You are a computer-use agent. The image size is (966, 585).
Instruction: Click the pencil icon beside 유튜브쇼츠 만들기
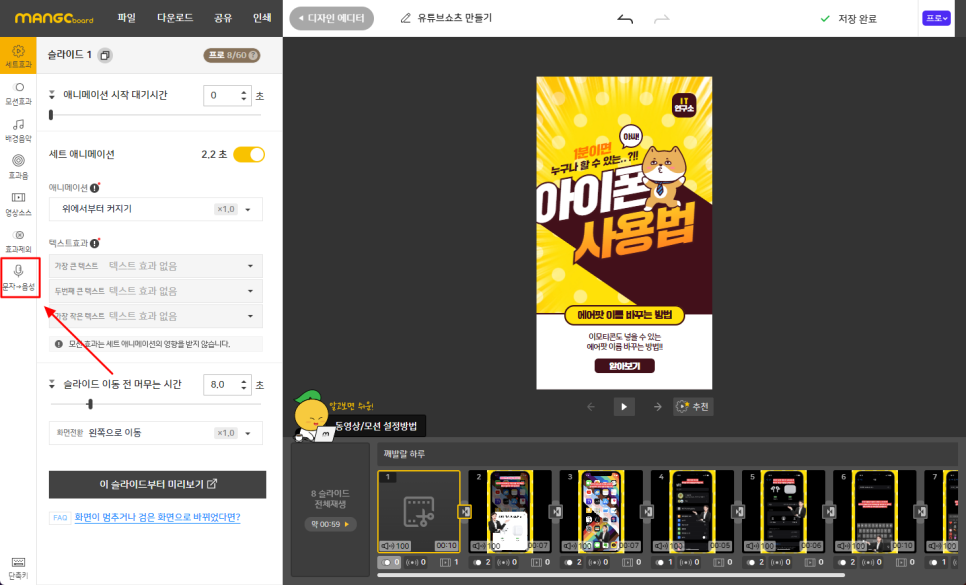(x=405, y=18)
